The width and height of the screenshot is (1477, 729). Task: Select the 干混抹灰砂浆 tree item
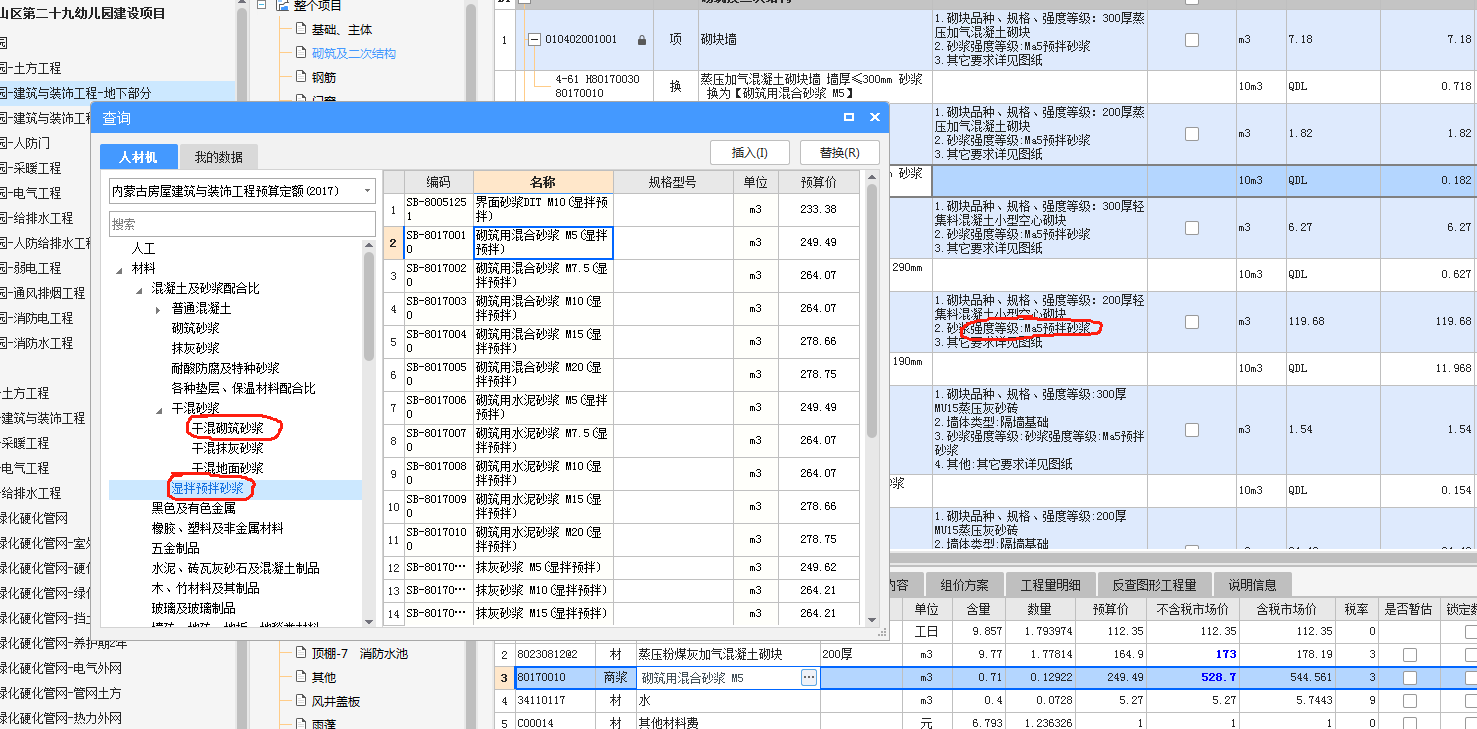228,448
